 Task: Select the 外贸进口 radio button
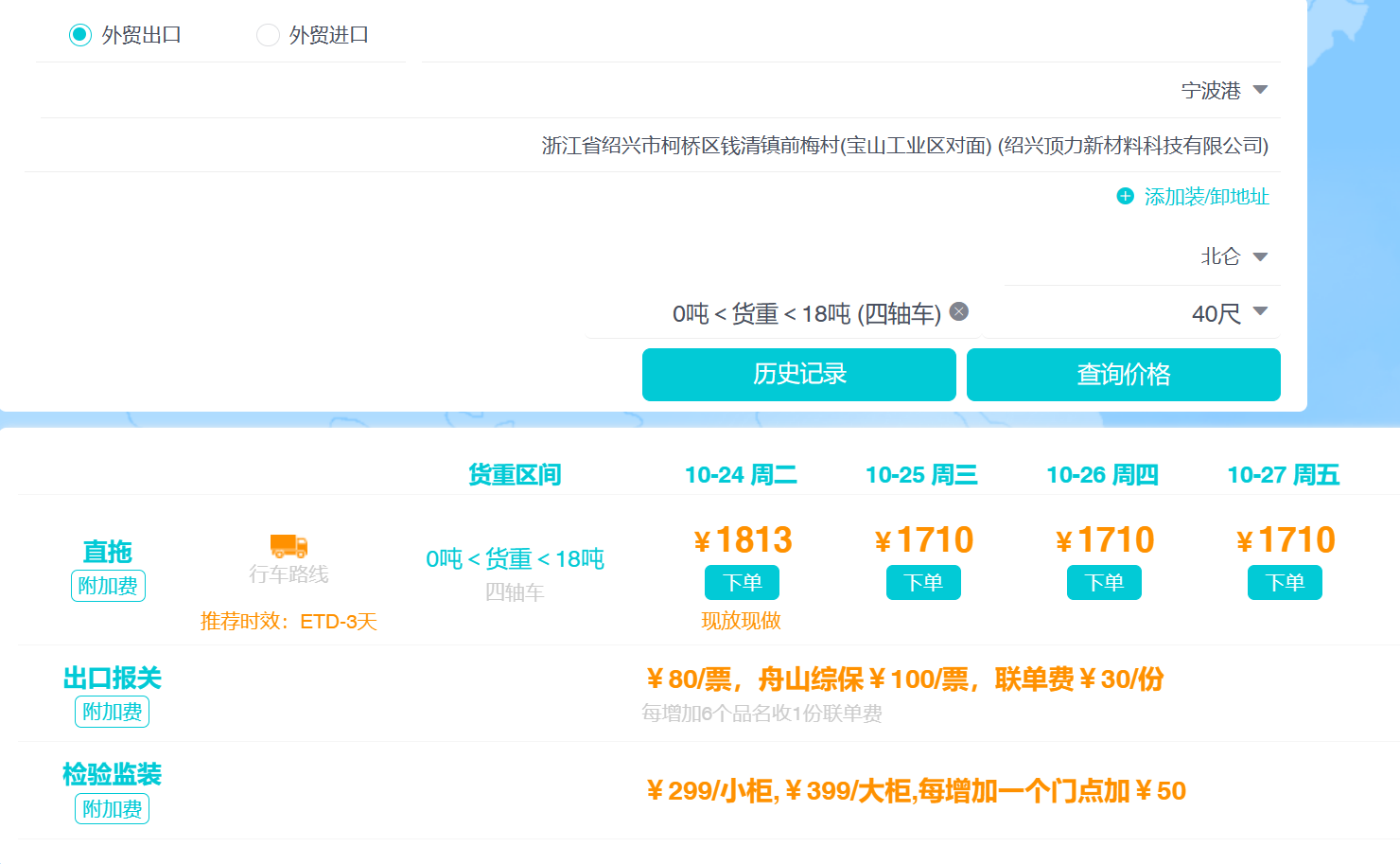click(268, 35)
